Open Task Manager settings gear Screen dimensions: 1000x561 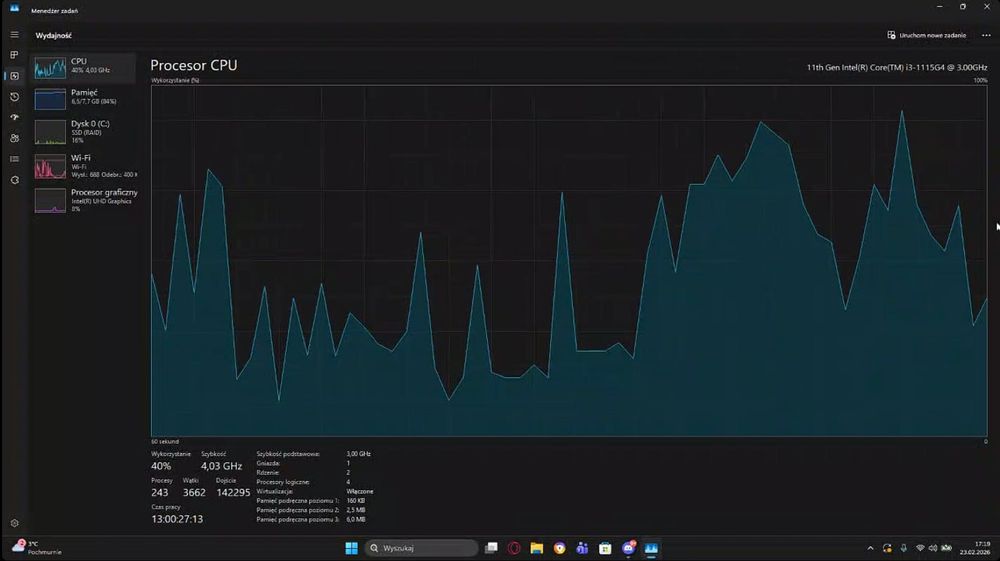14,523
